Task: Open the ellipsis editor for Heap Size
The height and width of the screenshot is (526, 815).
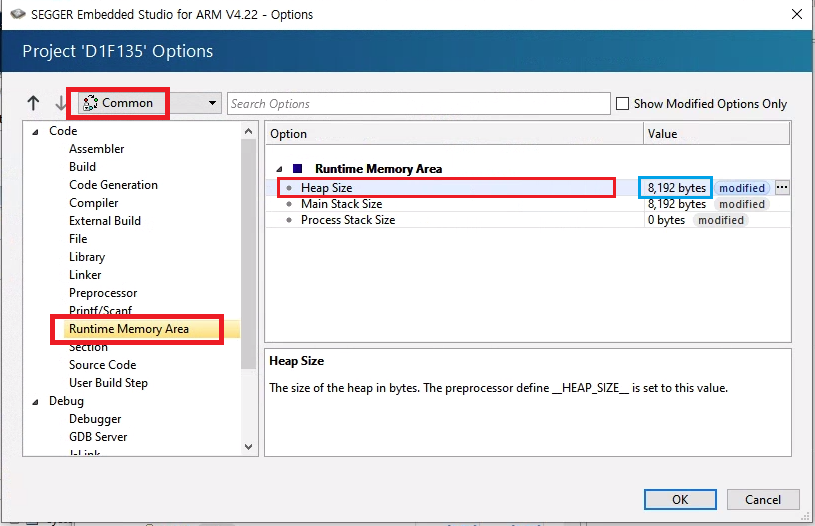Action: (782, 187)
